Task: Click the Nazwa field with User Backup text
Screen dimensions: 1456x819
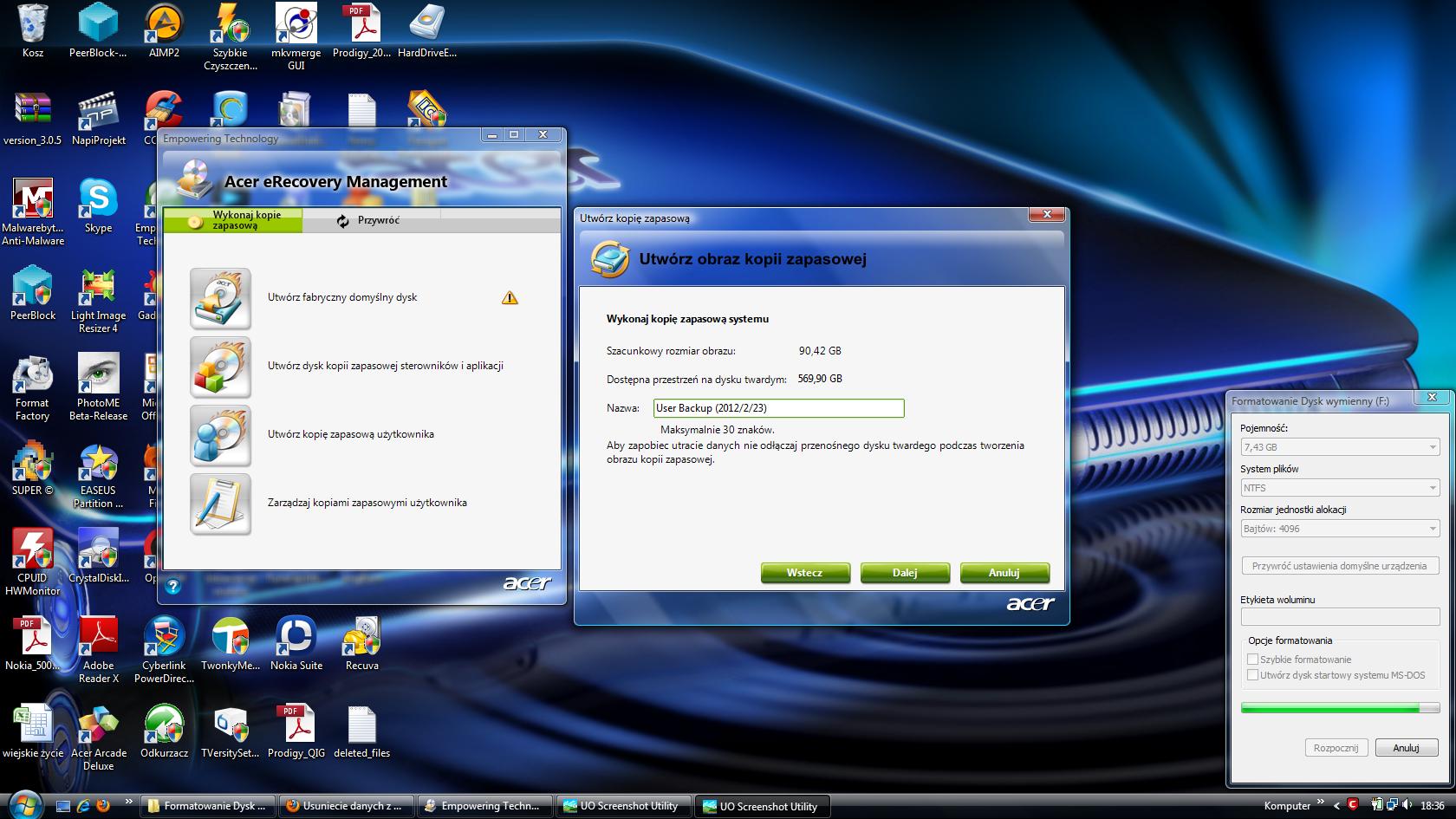Action: click(x=779, y=408)
